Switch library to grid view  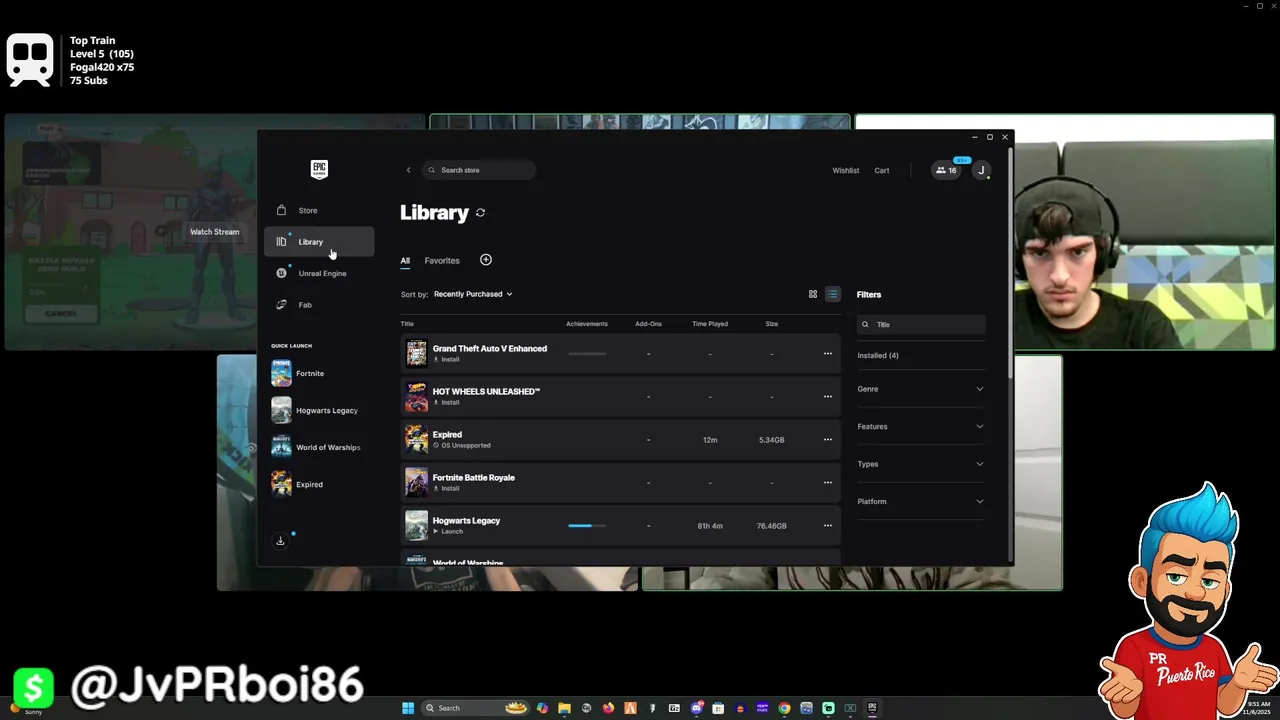point(813,294)
